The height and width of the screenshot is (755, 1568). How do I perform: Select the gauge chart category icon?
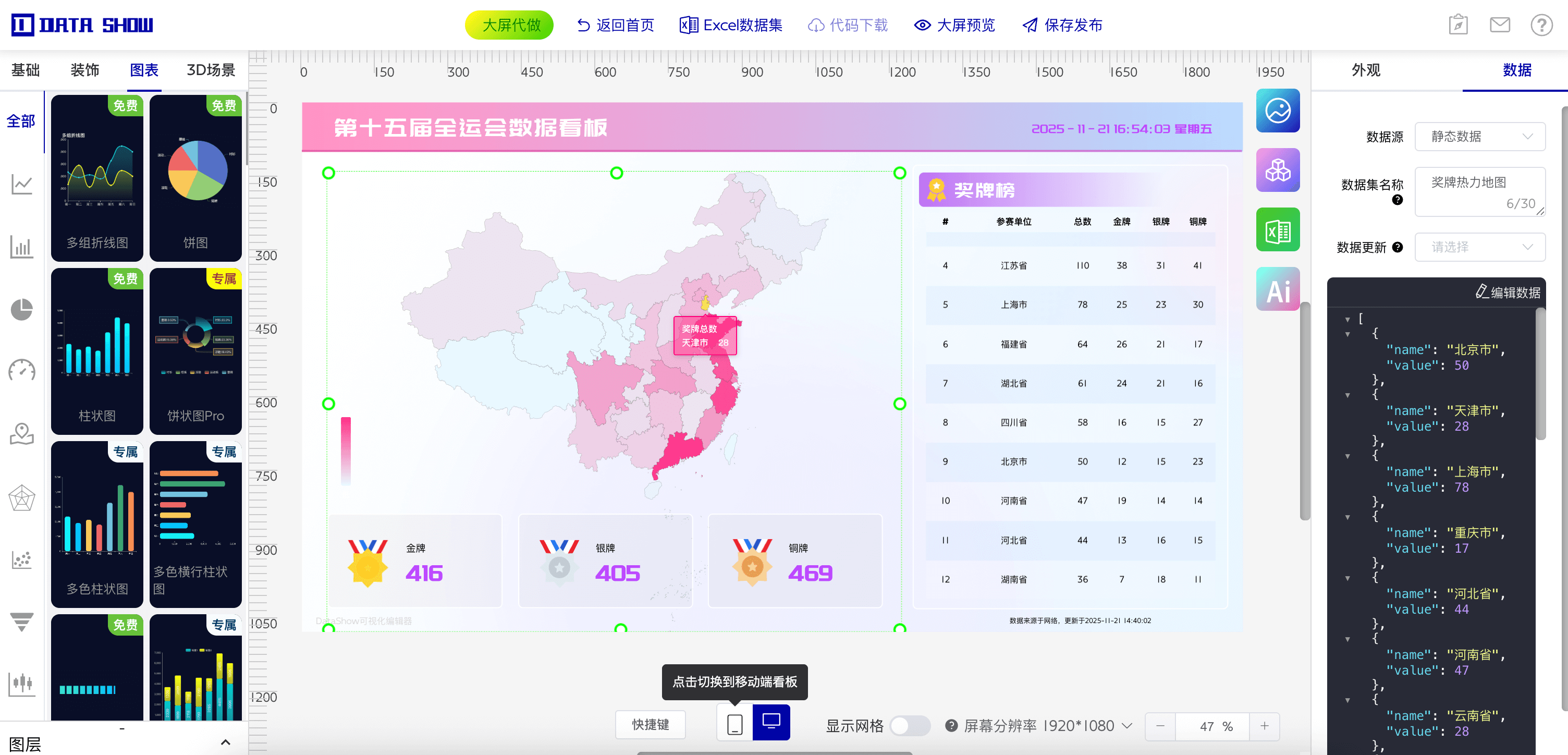(x=21, y=371)
